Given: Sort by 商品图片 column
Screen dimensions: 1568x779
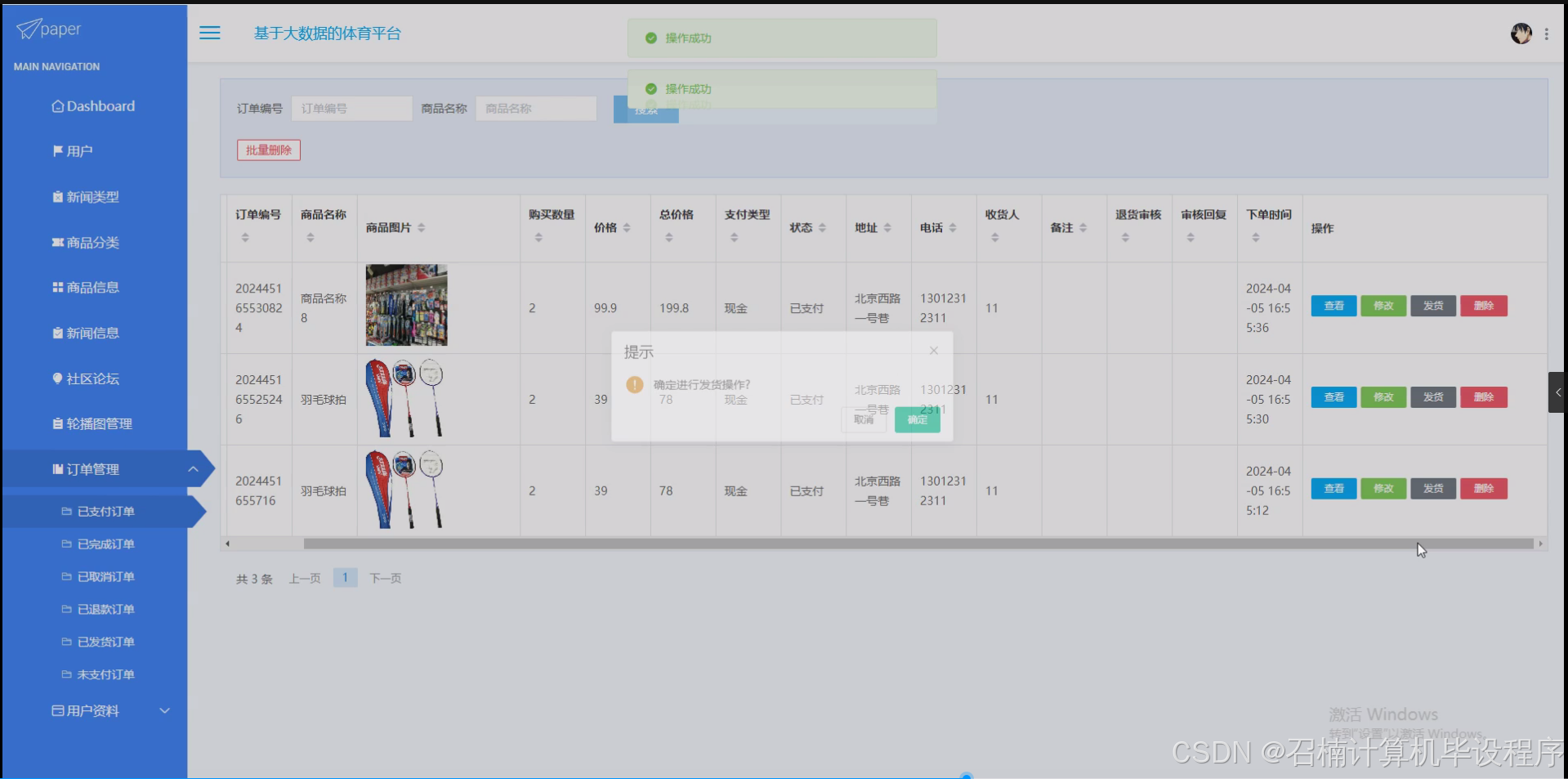Looking at the screenshot, I should [422, 228].
